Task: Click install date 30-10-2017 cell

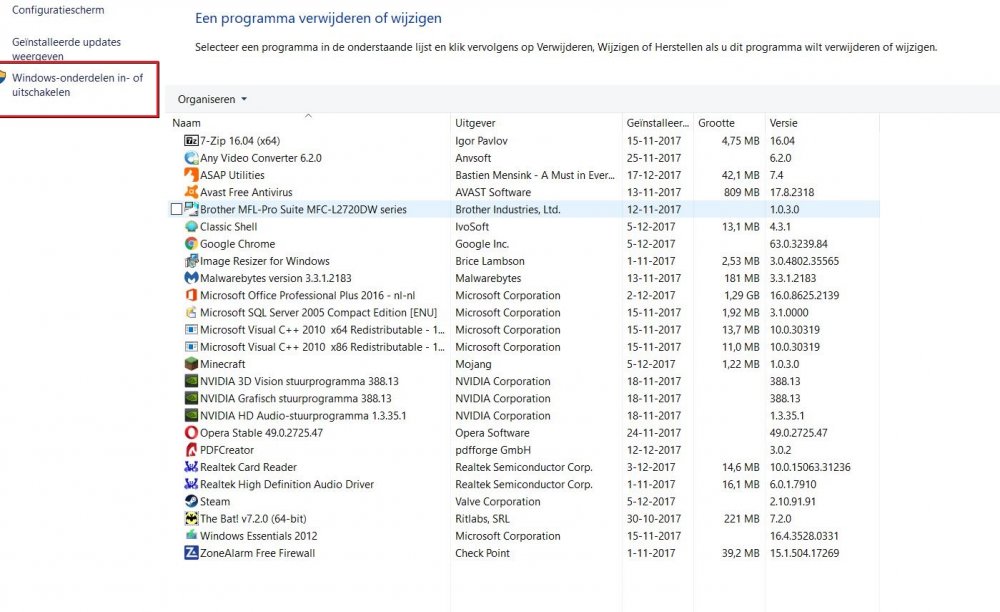Action: [654, 519]
